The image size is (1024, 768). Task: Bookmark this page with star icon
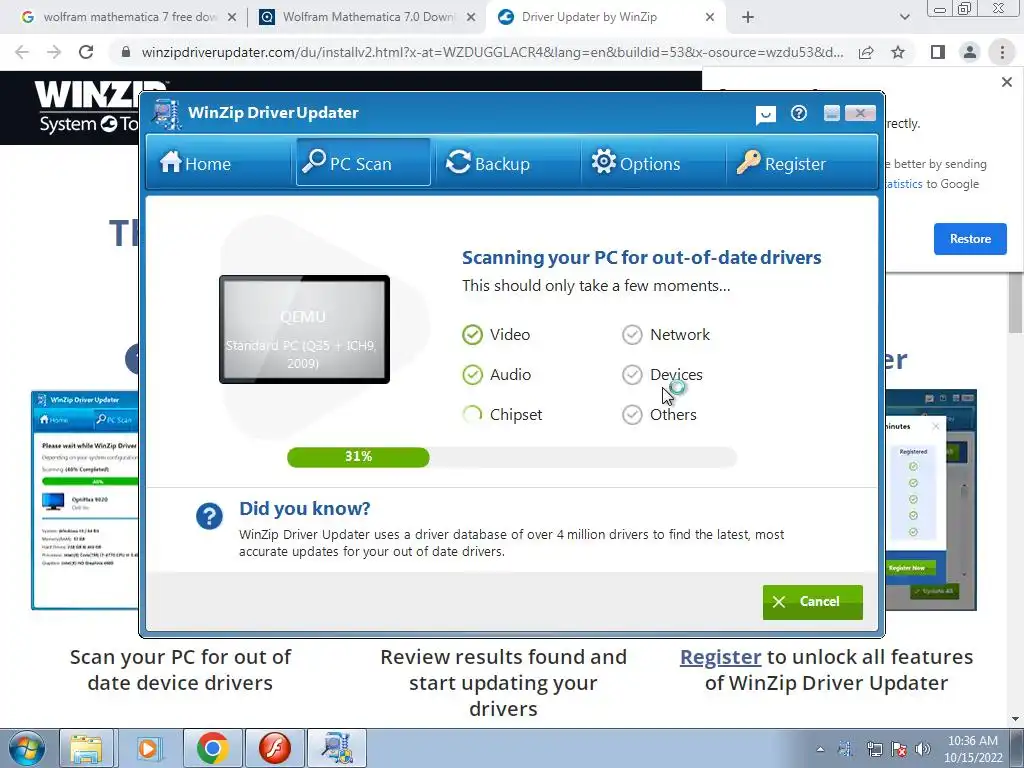tap(898, 52)
